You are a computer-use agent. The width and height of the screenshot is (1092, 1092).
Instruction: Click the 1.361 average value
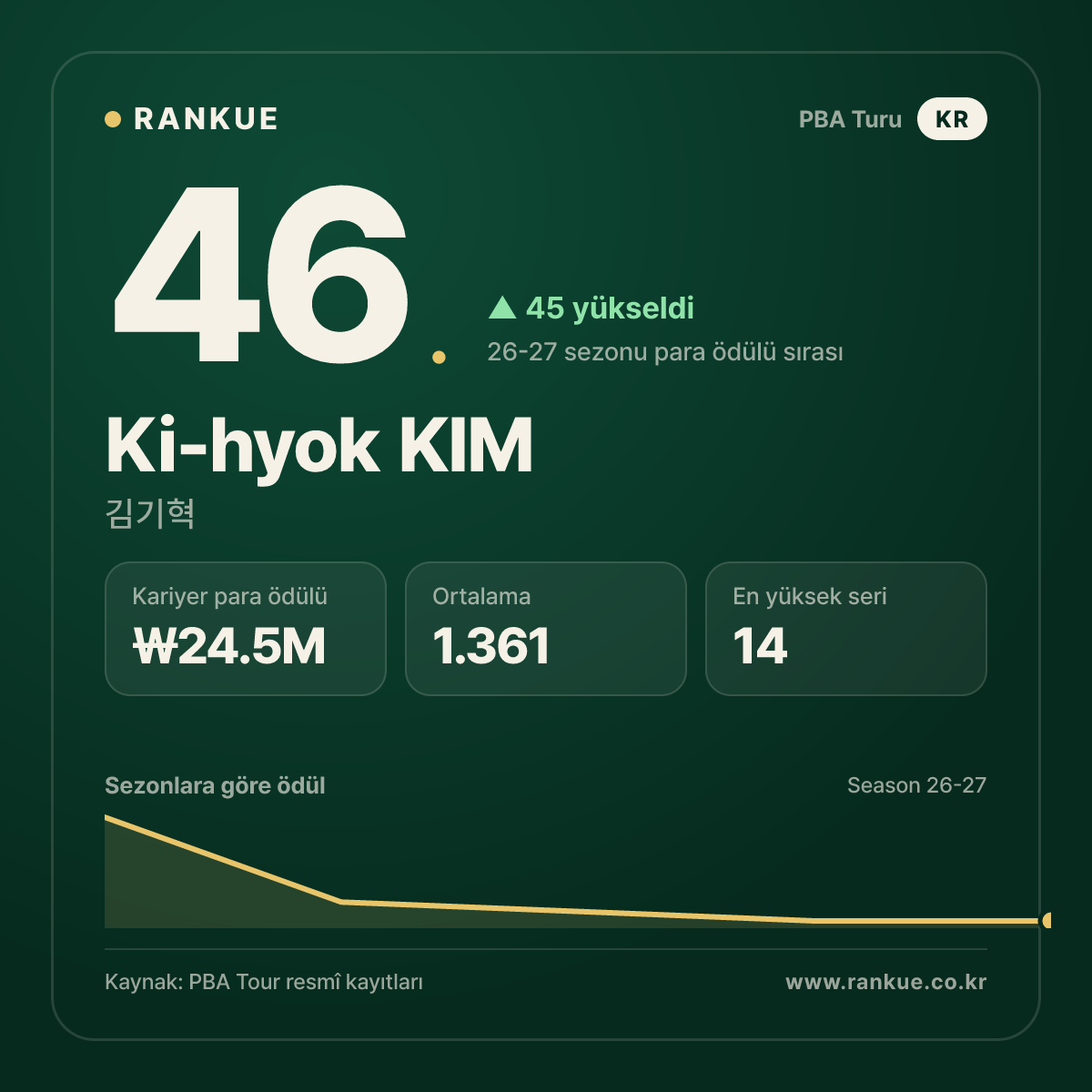point(491,646)
